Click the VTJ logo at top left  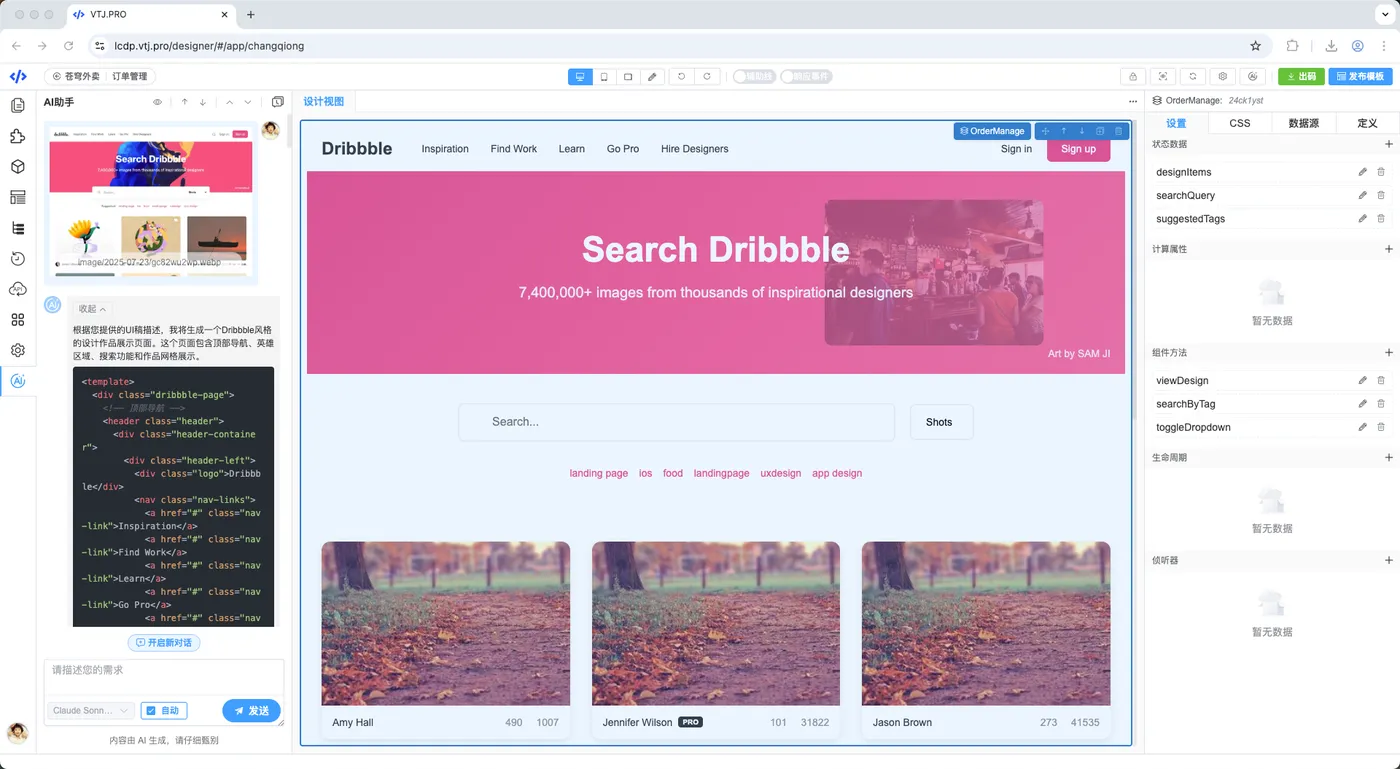click(18, 76)
